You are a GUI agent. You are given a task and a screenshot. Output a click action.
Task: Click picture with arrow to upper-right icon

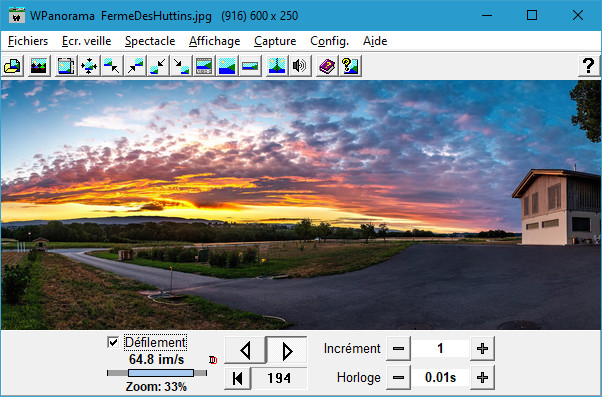click(x=135, y=66)
